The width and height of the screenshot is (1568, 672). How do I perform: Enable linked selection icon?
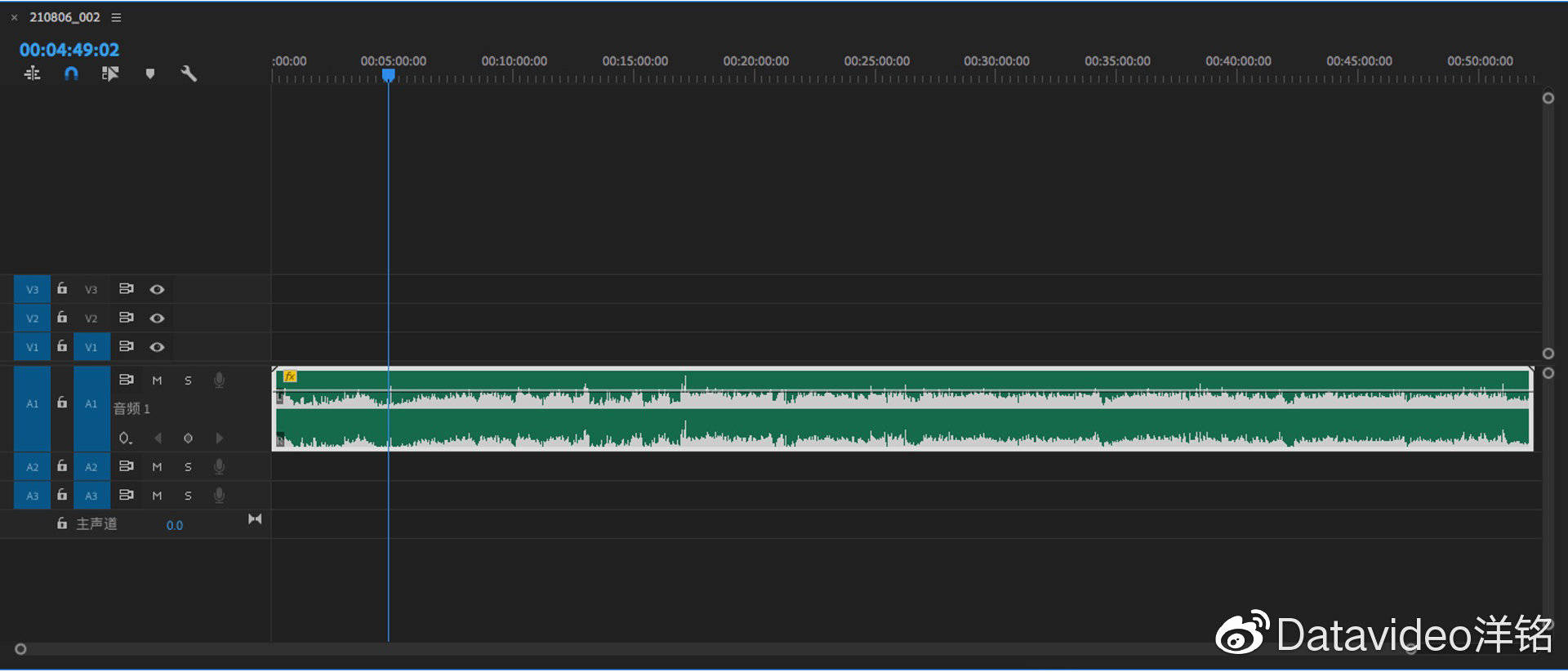coord(110,73)
